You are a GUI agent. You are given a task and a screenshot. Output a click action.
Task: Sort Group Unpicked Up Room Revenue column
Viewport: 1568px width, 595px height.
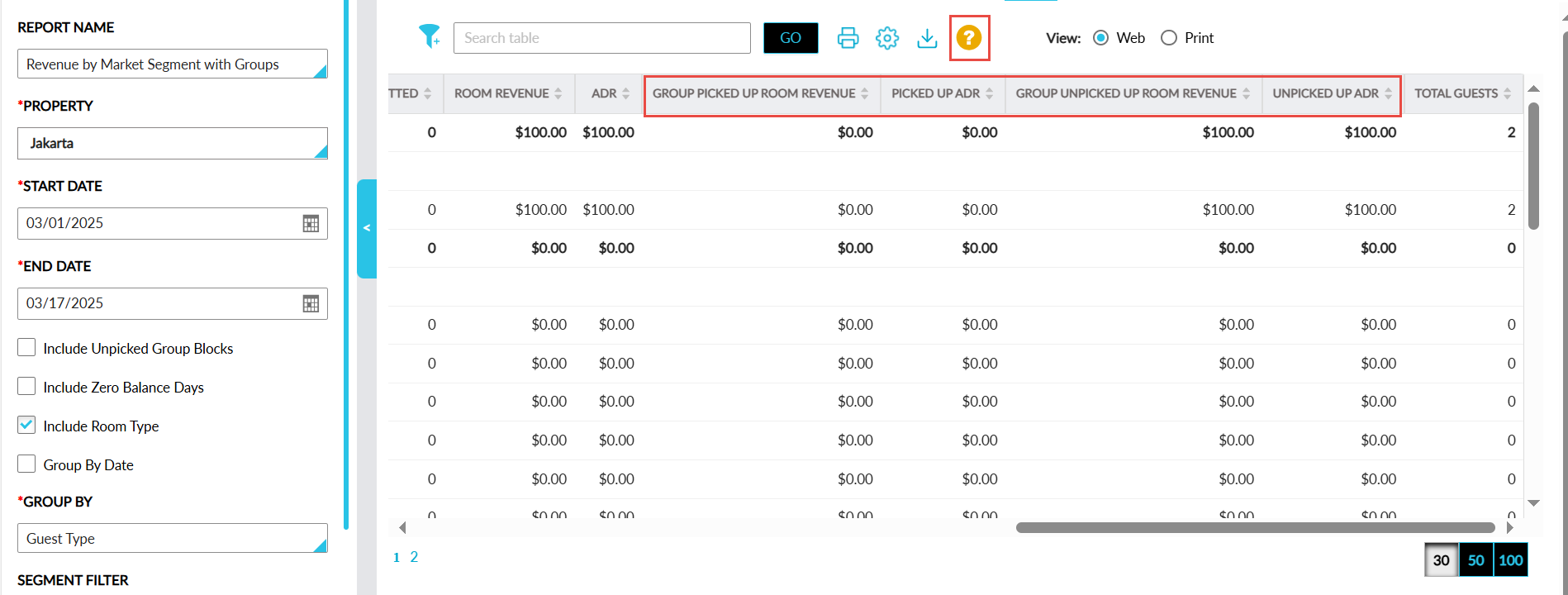pos(1247,93)
